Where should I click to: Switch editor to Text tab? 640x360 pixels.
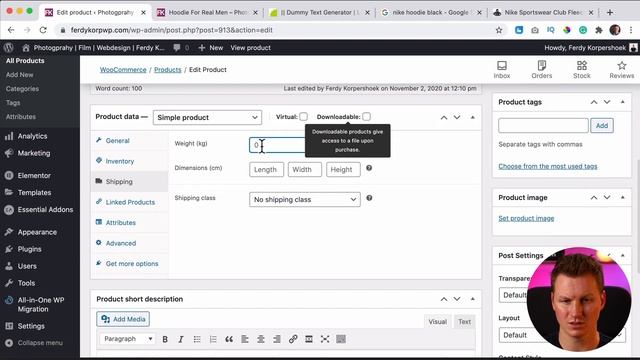(x=464, y=322)
